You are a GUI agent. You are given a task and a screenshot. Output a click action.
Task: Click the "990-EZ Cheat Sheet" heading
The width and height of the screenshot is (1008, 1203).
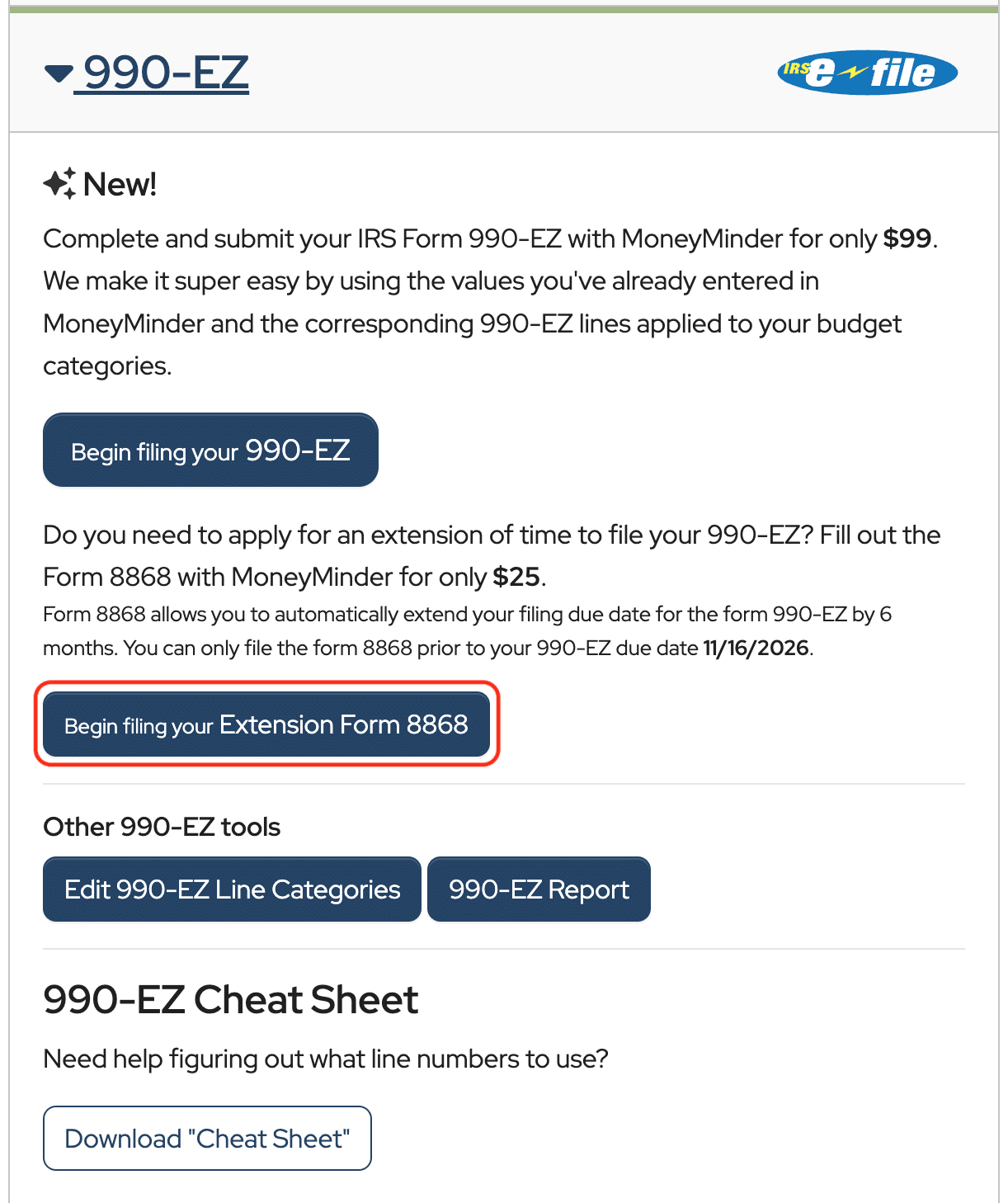pos(231,999)
